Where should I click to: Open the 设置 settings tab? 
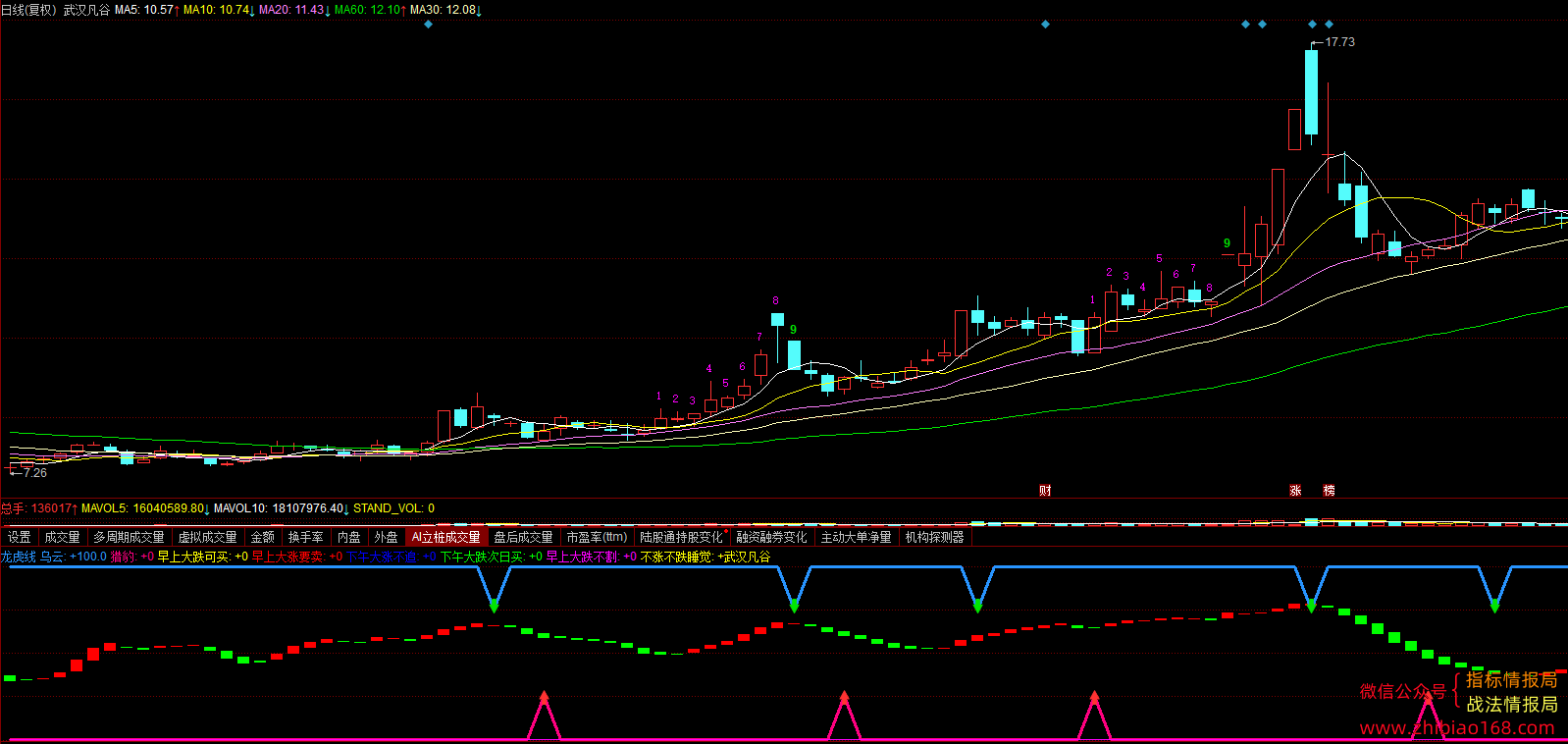point(20,537)
